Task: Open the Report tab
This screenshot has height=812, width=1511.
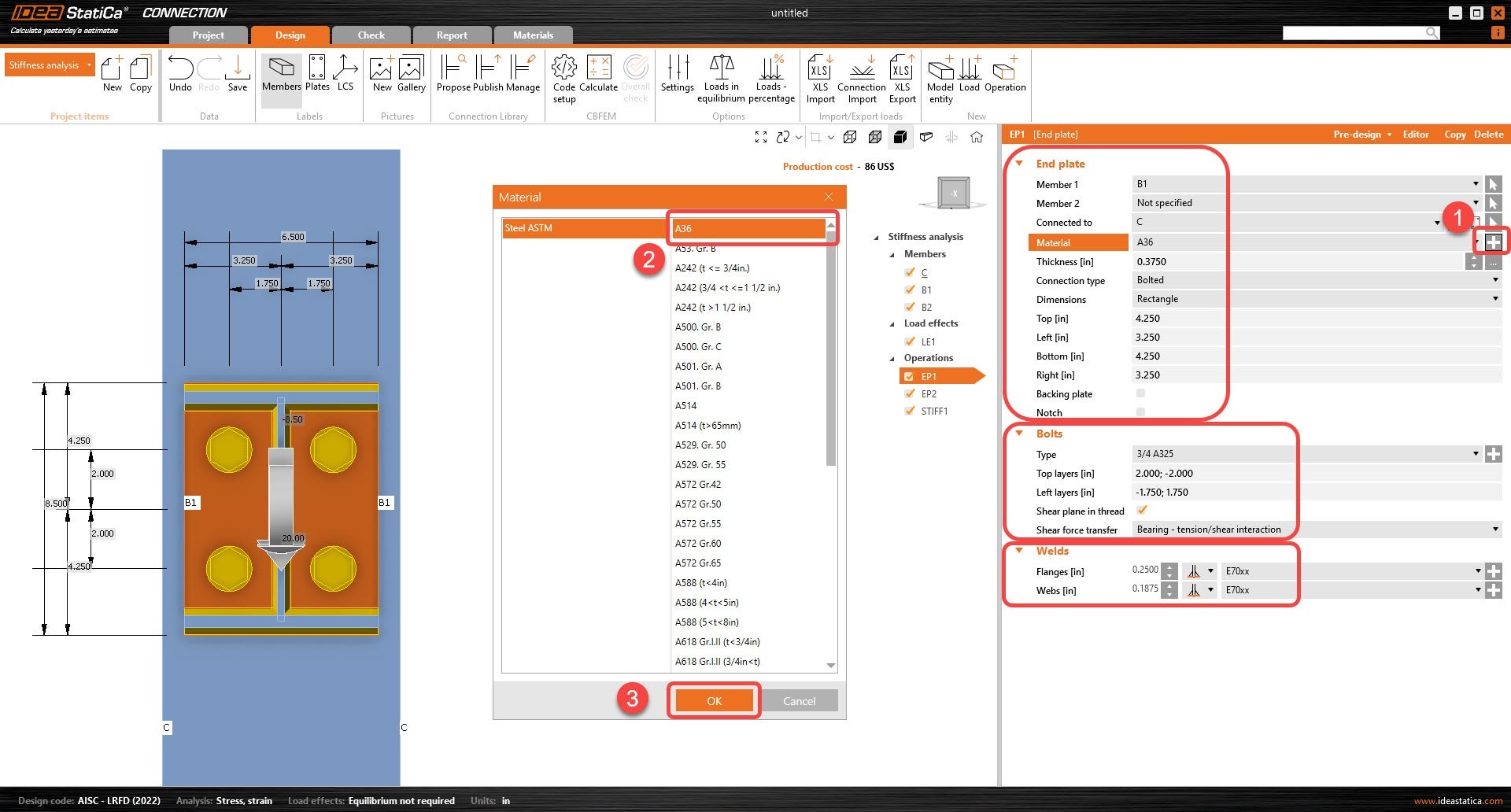Action: pyautogui.click(x=452, y=35)
